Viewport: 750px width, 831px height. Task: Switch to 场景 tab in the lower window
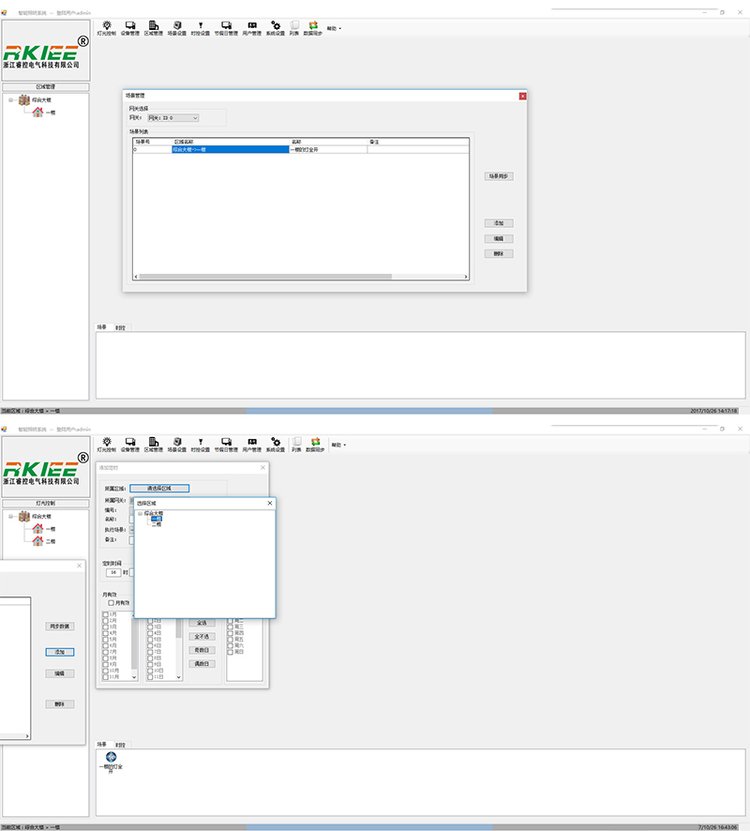pyautogui.click(x=102, y=744)
